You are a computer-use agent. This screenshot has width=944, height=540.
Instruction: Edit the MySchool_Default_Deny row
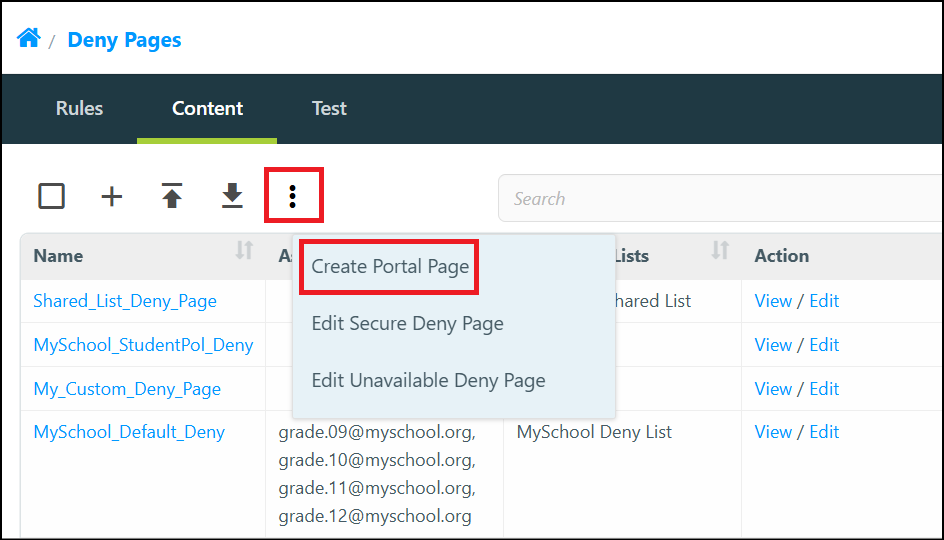click(824, 432)
